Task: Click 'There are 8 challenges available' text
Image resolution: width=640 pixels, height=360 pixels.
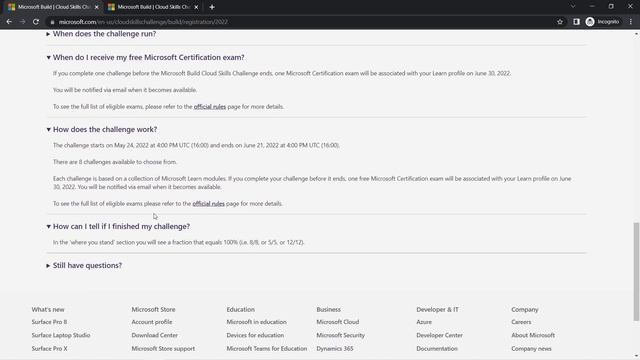Action: click(x=115, y=162)
